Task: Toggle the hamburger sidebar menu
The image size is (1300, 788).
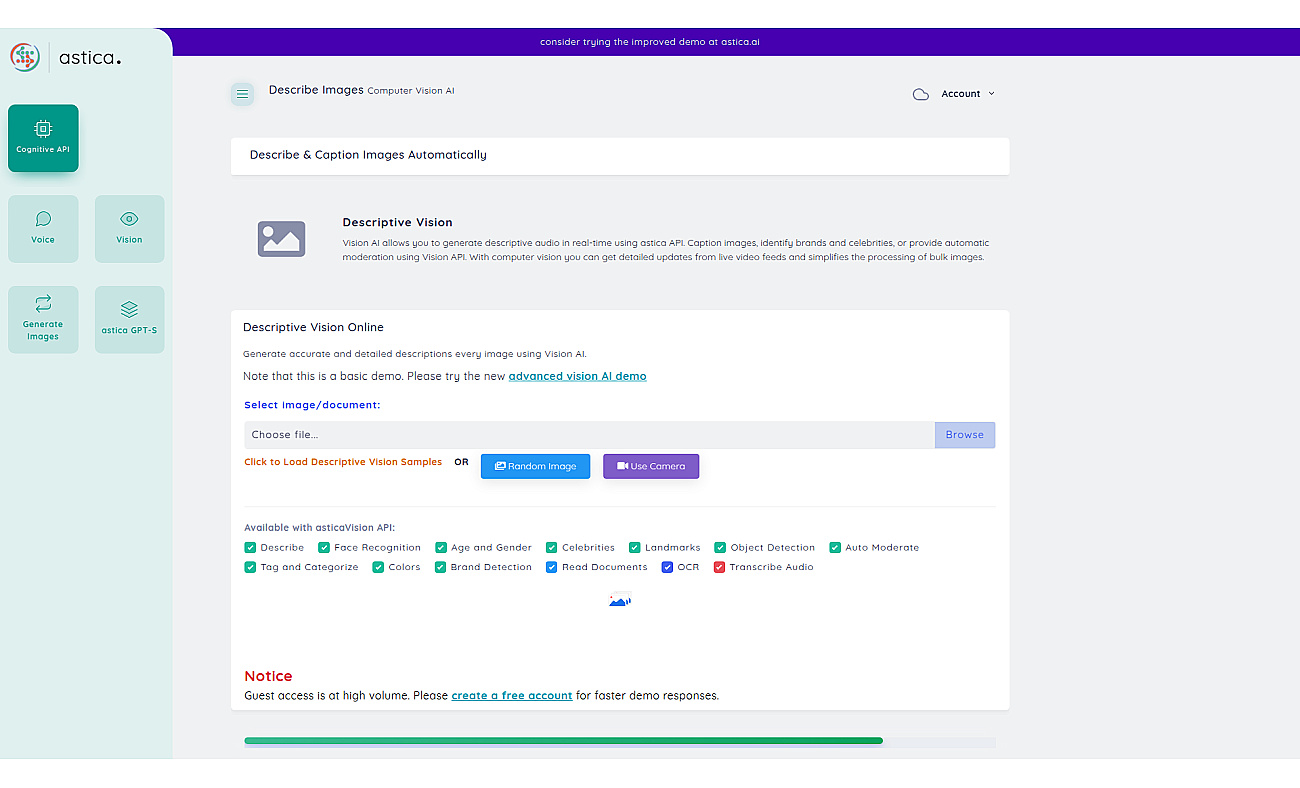Action: pyautogui.click(x=242, y=94)
